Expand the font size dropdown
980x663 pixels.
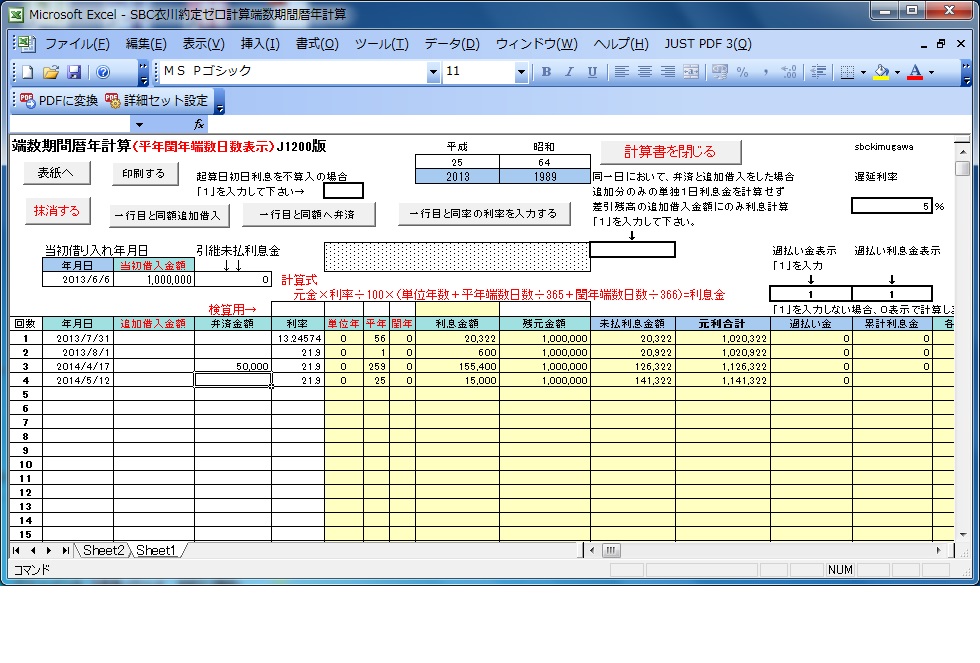point(521,72)
